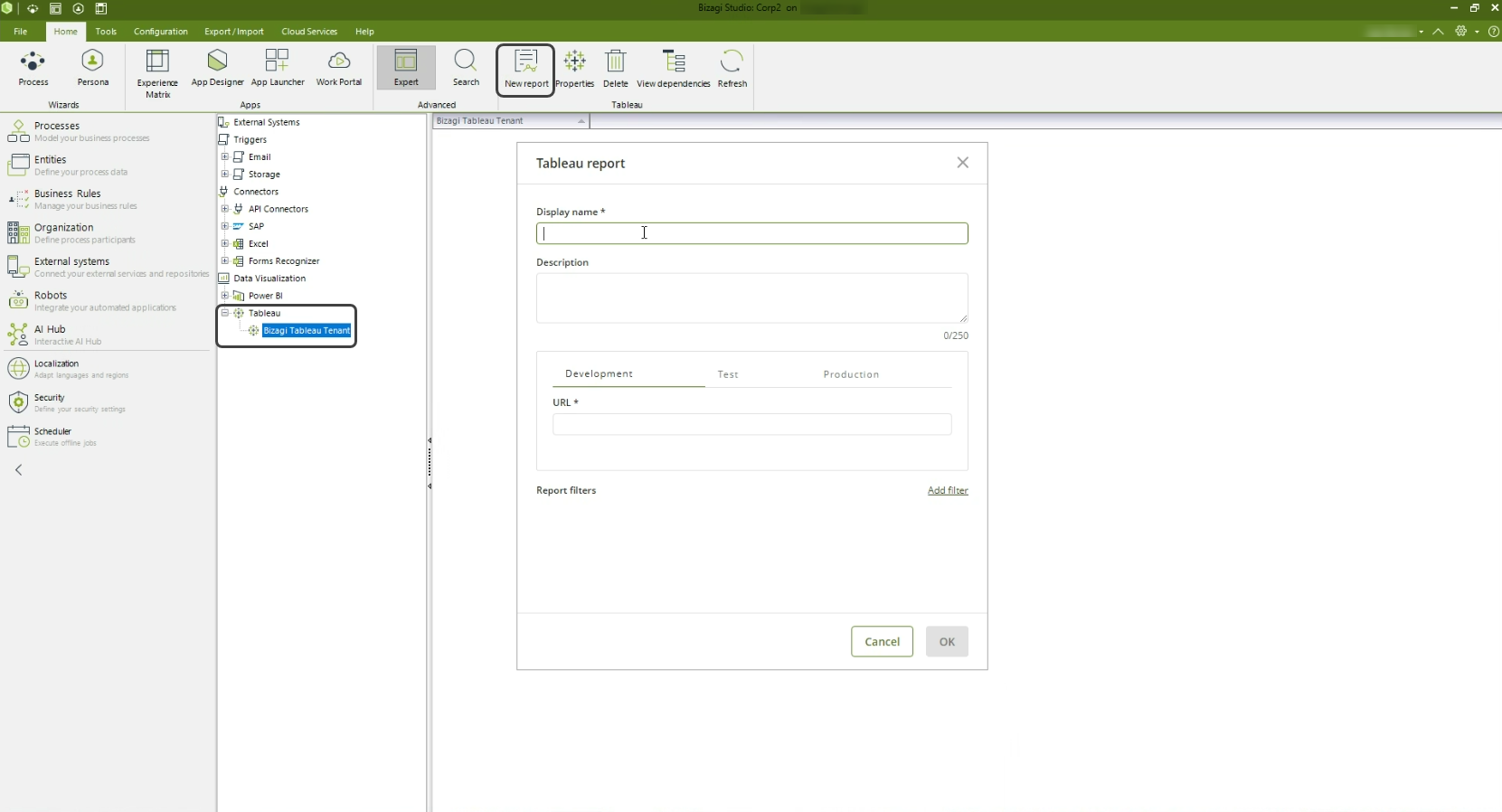This screenshot has height=812, width=1502.
Task: Close the Tableau report dialog
Action: click(x=963, y=163)
